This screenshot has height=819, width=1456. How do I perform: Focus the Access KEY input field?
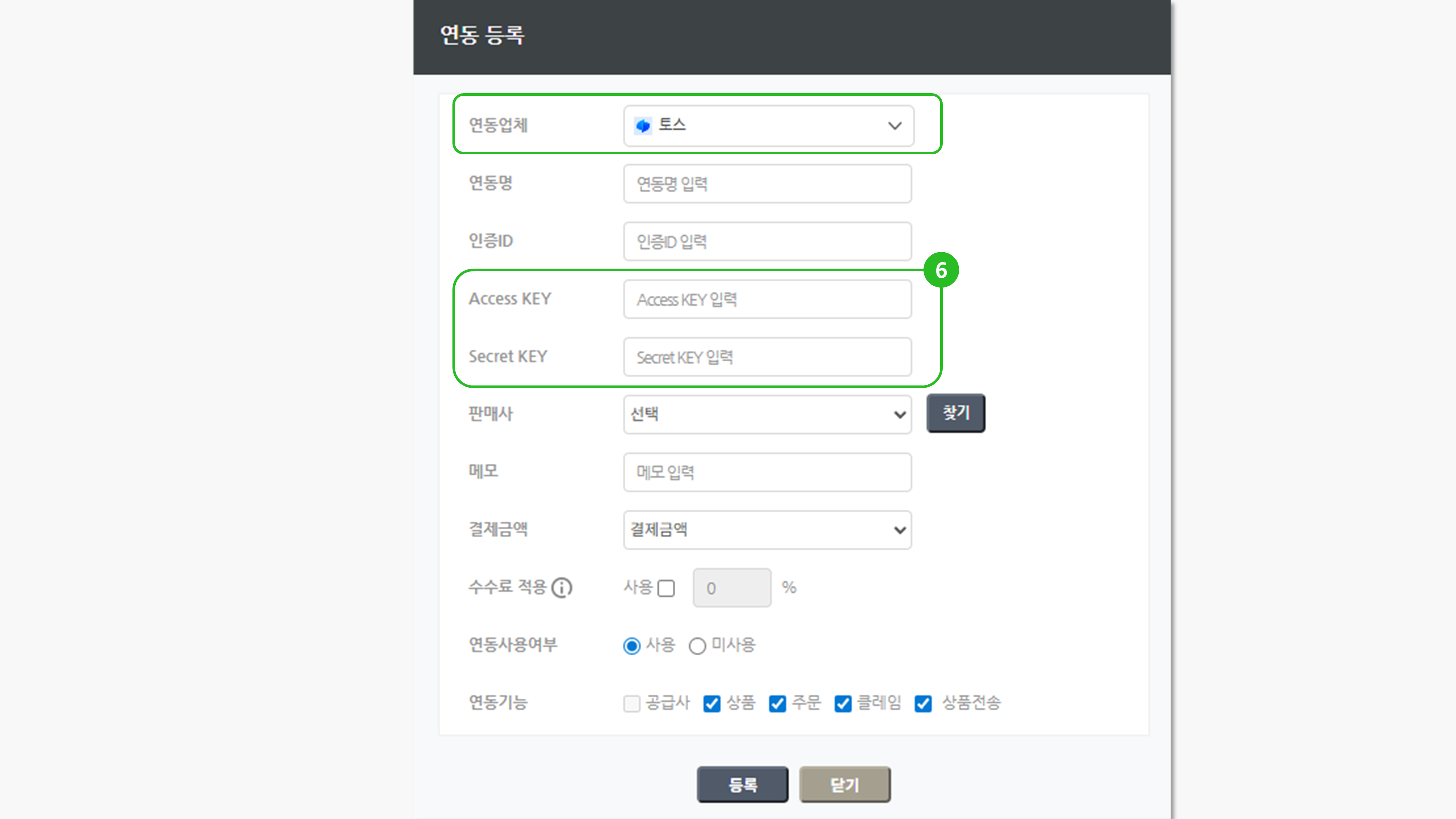click(767, 300)
